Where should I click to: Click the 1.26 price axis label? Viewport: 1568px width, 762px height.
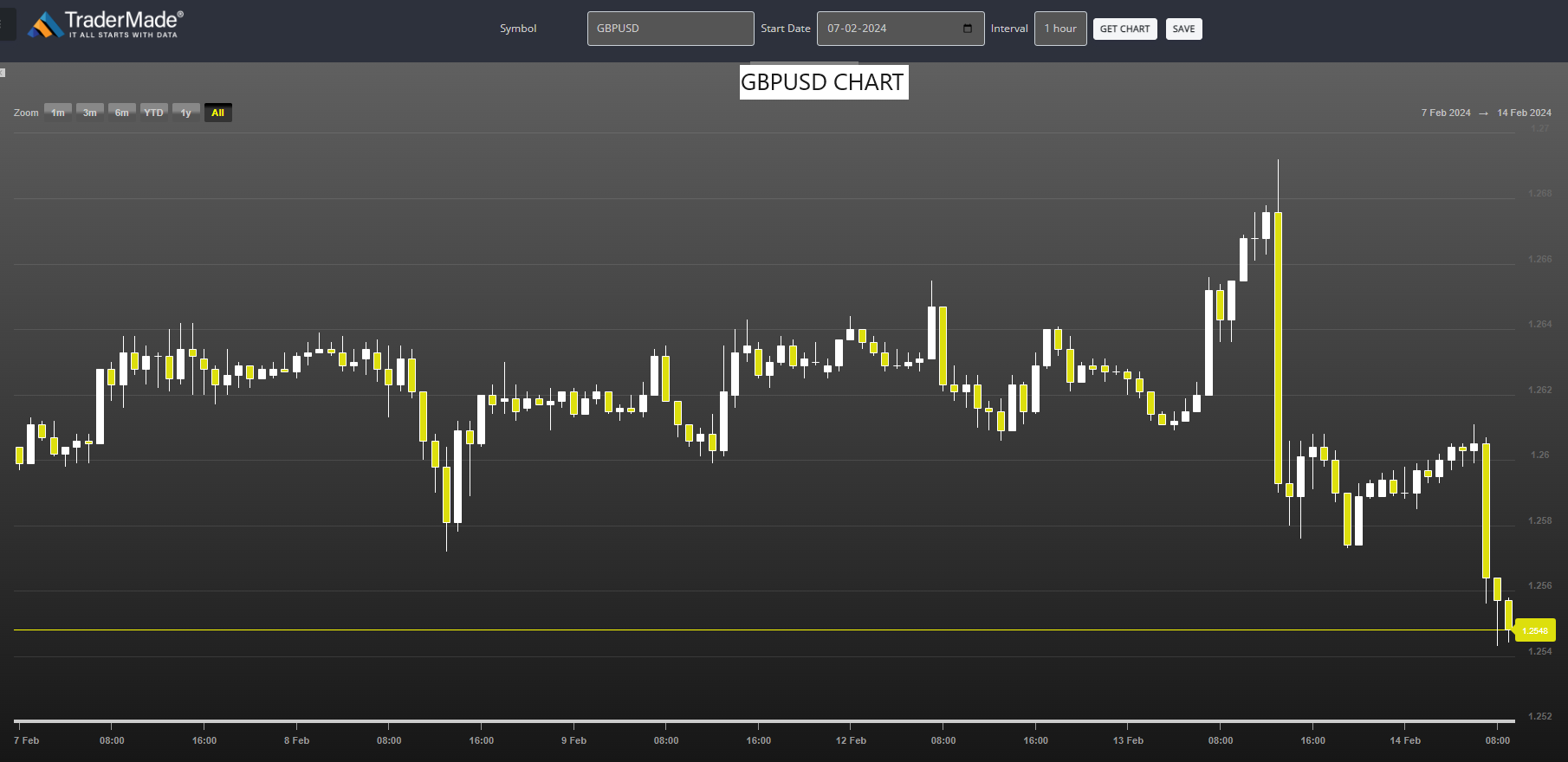click(x=1540, y=455)
